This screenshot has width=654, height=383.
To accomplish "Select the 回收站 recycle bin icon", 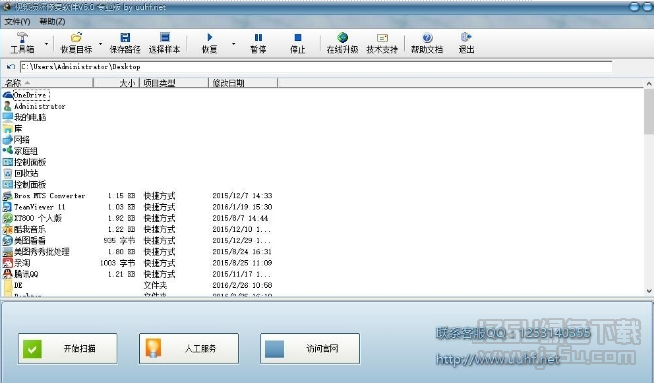I will pos(8,173).
